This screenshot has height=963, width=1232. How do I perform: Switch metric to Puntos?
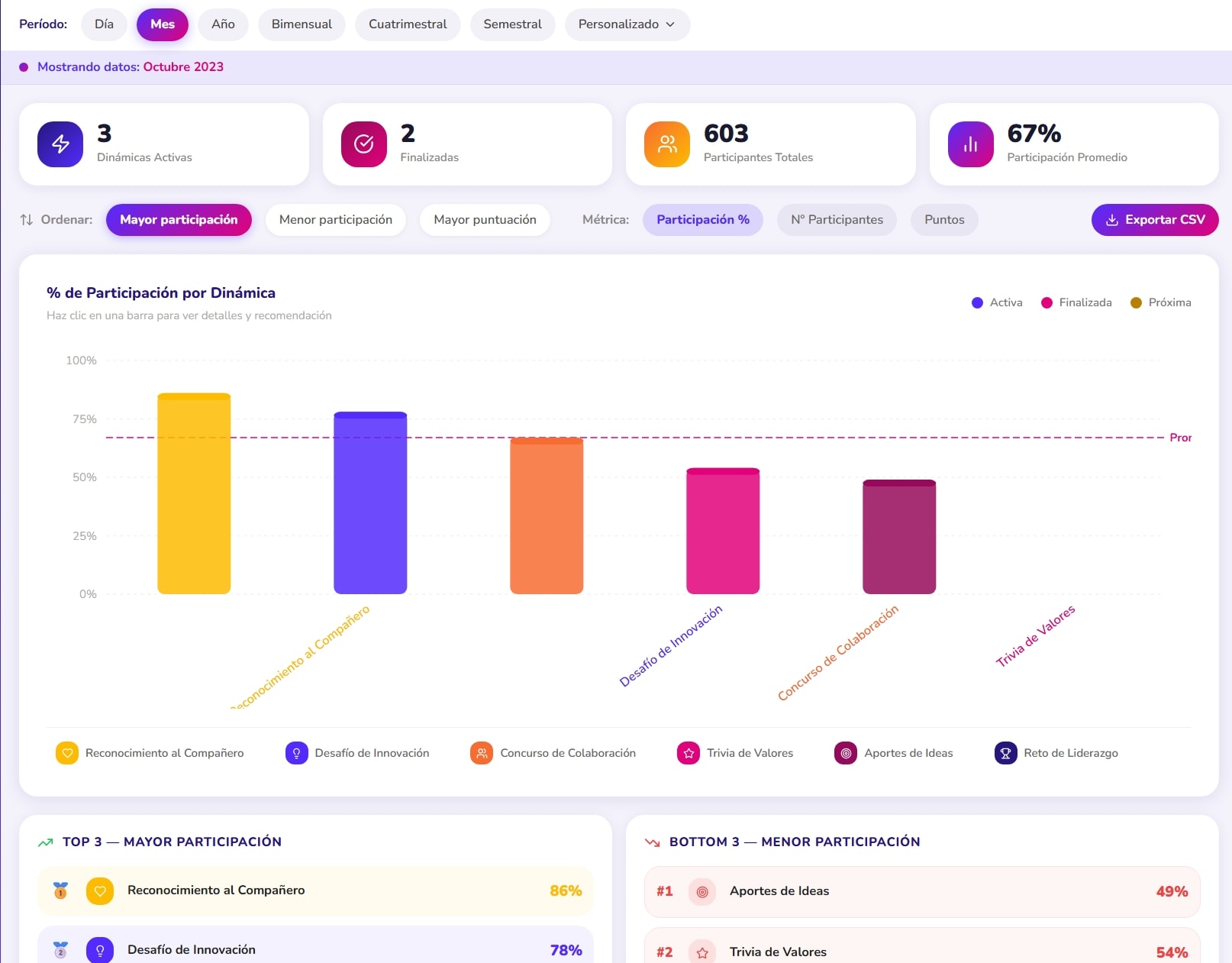(944, 220)
